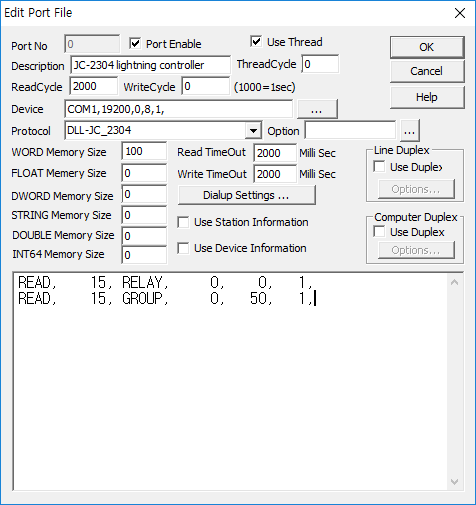Click scrollbar down arrow in text area
The image size is (476, 505).
(x=454, y=482)
